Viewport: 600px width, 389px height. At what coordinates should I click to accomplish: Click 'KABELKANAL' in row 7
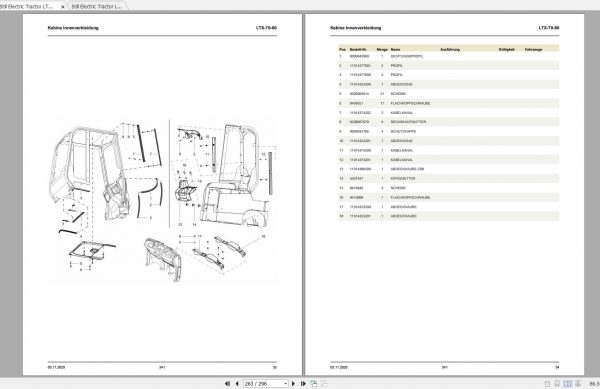[x=402, y=113]
